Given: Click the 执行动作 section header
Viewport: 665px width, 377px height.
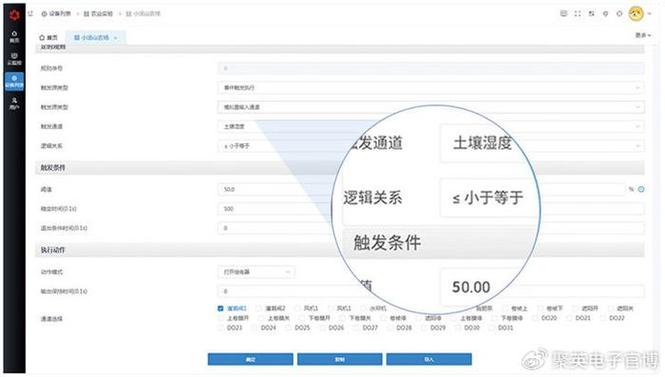Looking at the screenshot, I should pyautogui.click(x=53, y=250).
